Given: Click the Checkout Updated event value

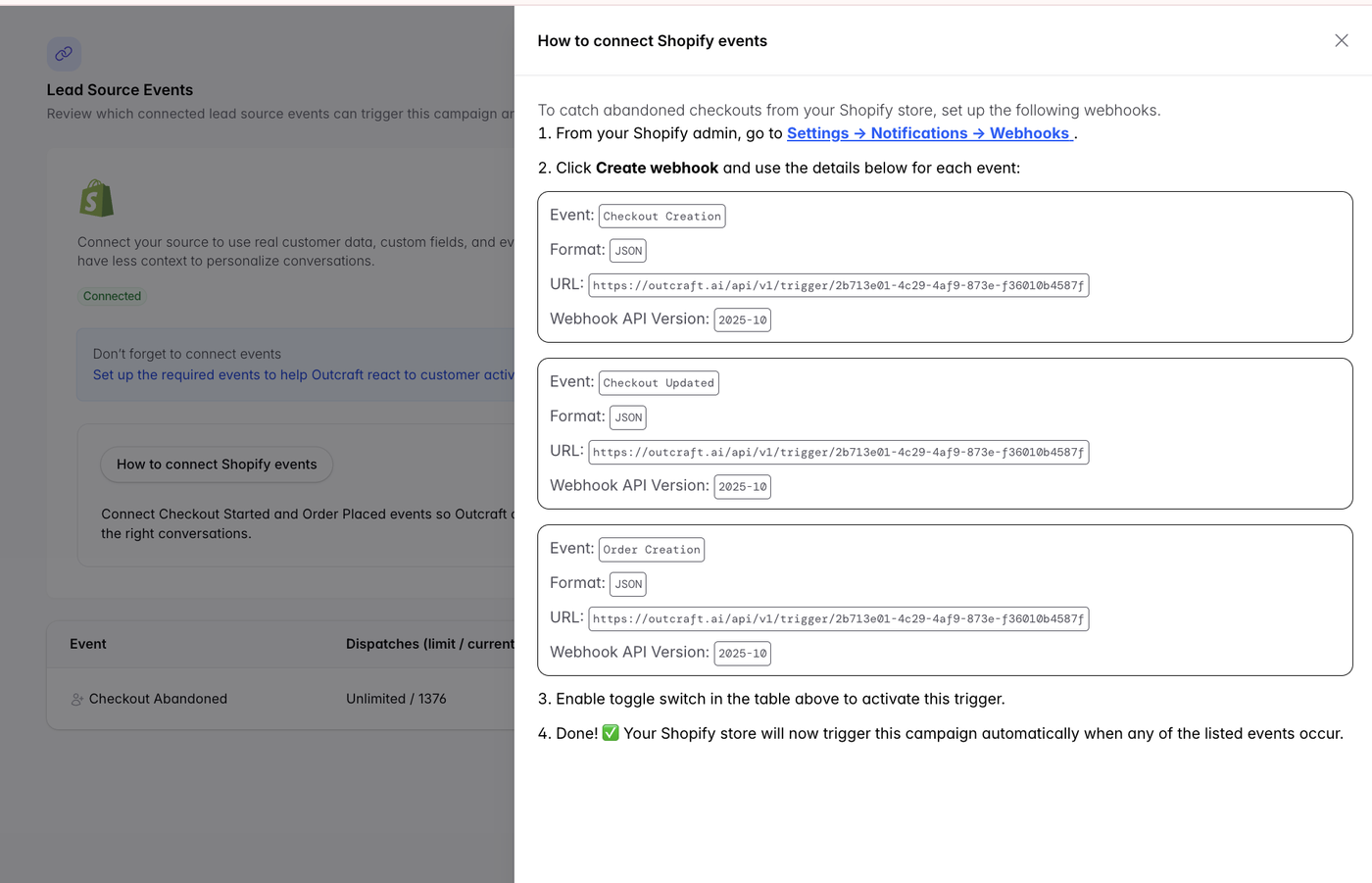Looking at the screenshot, I should pyautogui.click(x=659, y=382).
